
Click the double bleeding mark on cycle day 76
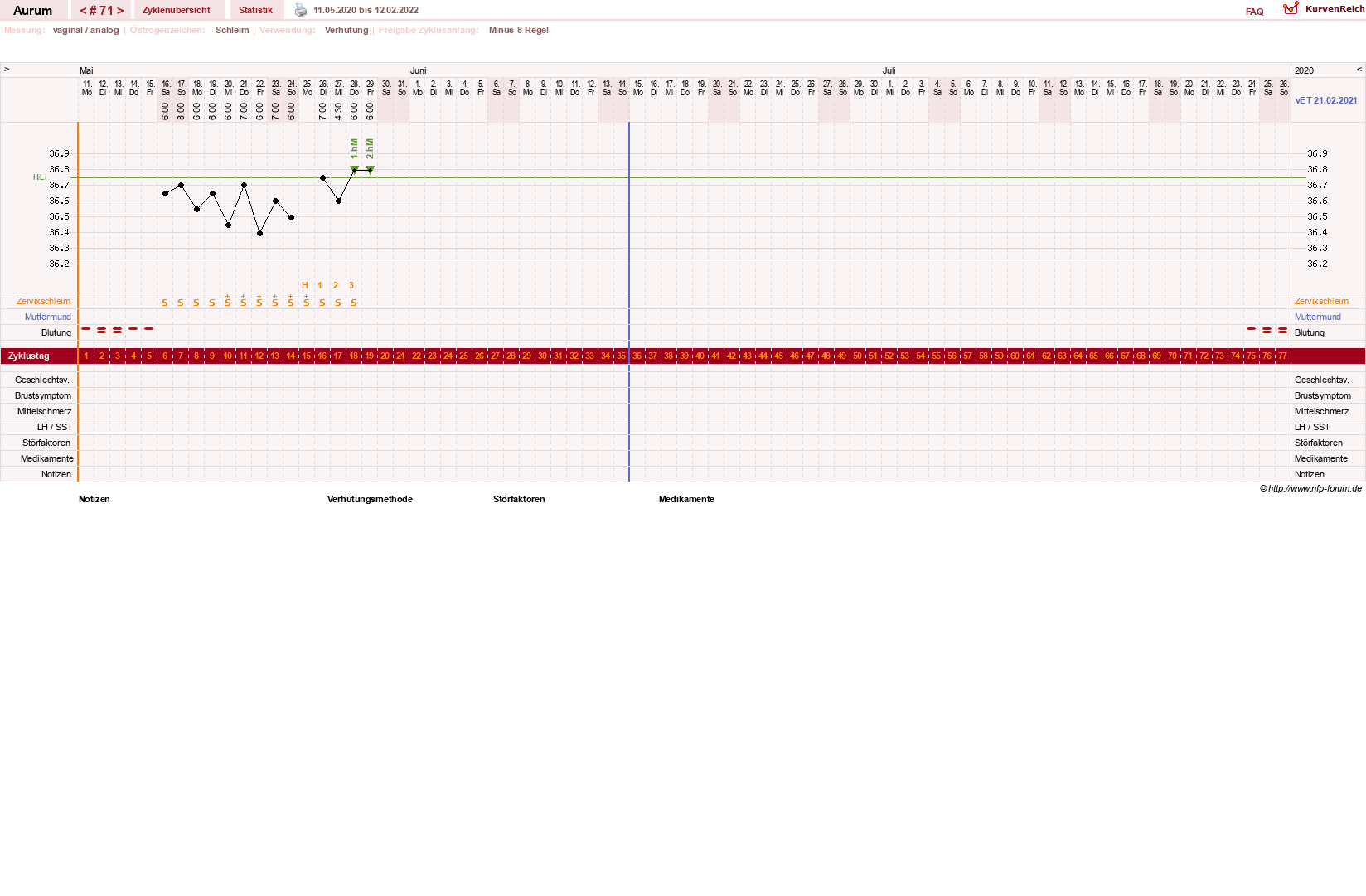click(x=1267, y=330)
